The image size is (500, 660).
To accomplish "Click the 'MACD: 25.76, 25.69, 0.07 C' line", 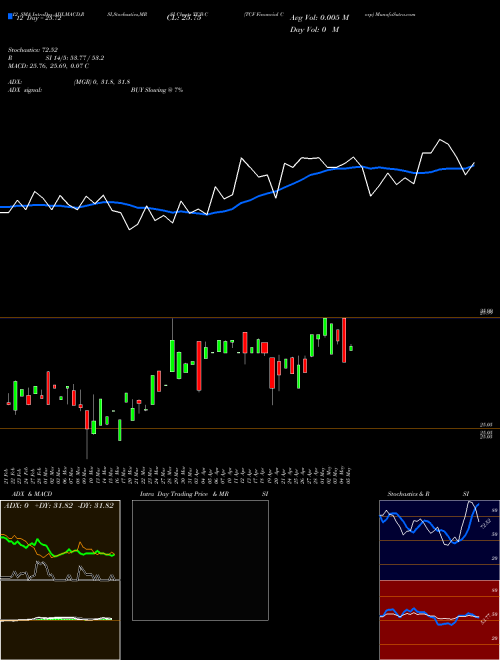I will pos(48,66).
